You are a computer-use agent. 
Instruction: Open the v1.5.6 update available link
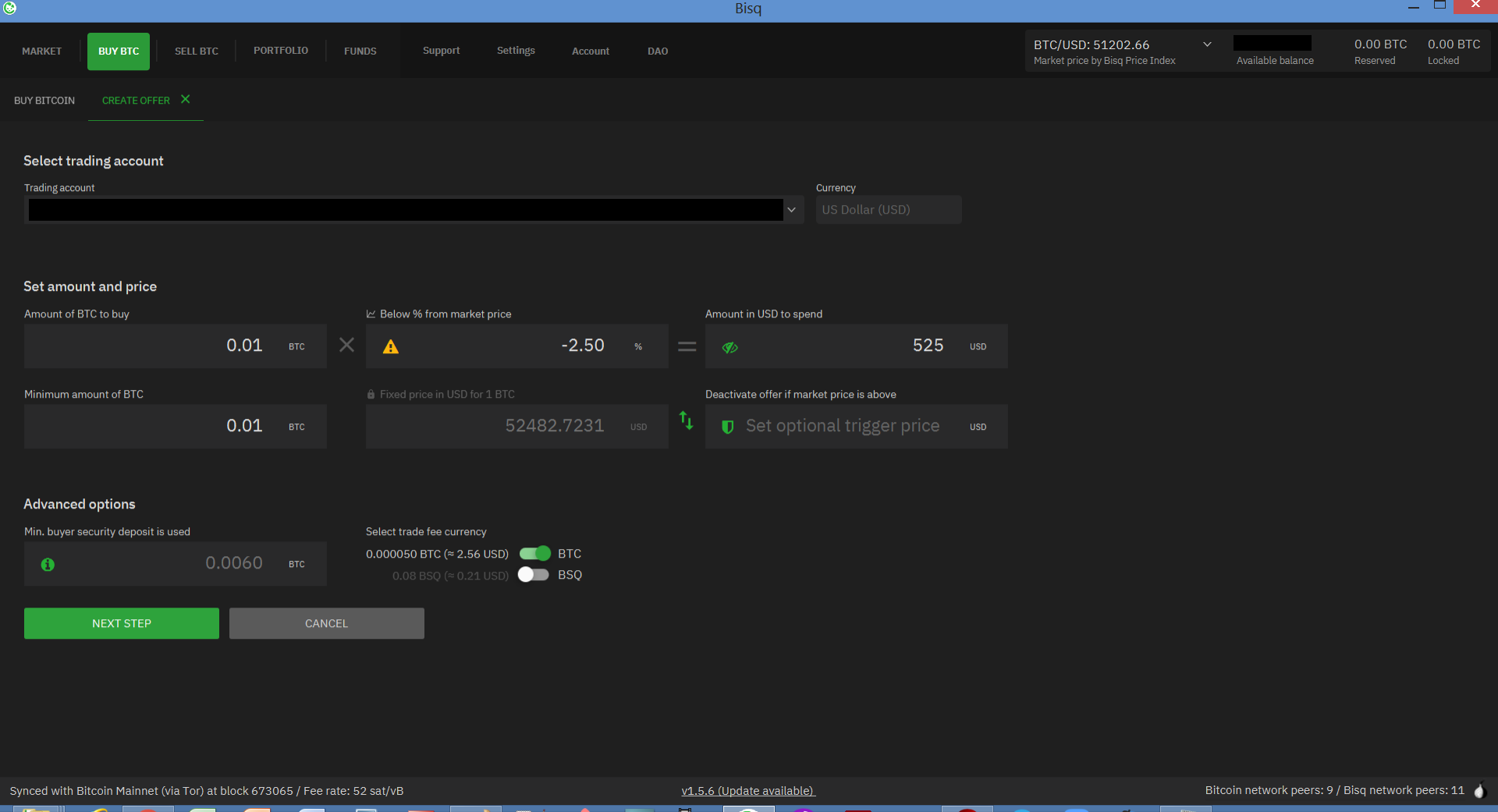pyautogui.click(x=747, y=790)
